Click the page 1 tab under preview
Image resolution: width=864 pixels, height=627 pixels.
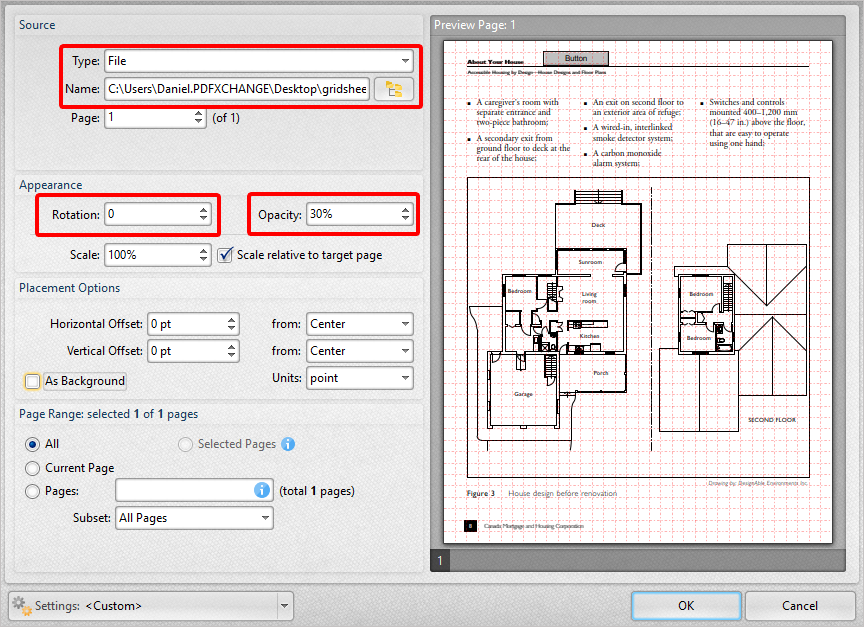point(440,561)
